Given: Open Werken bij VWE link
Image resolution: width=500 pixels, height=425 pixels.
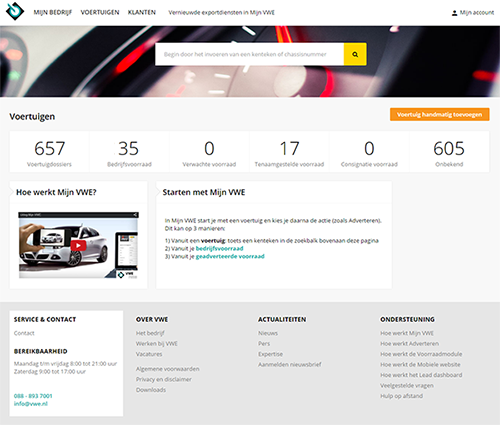Looking at the screenshot, I should point(157,343).
